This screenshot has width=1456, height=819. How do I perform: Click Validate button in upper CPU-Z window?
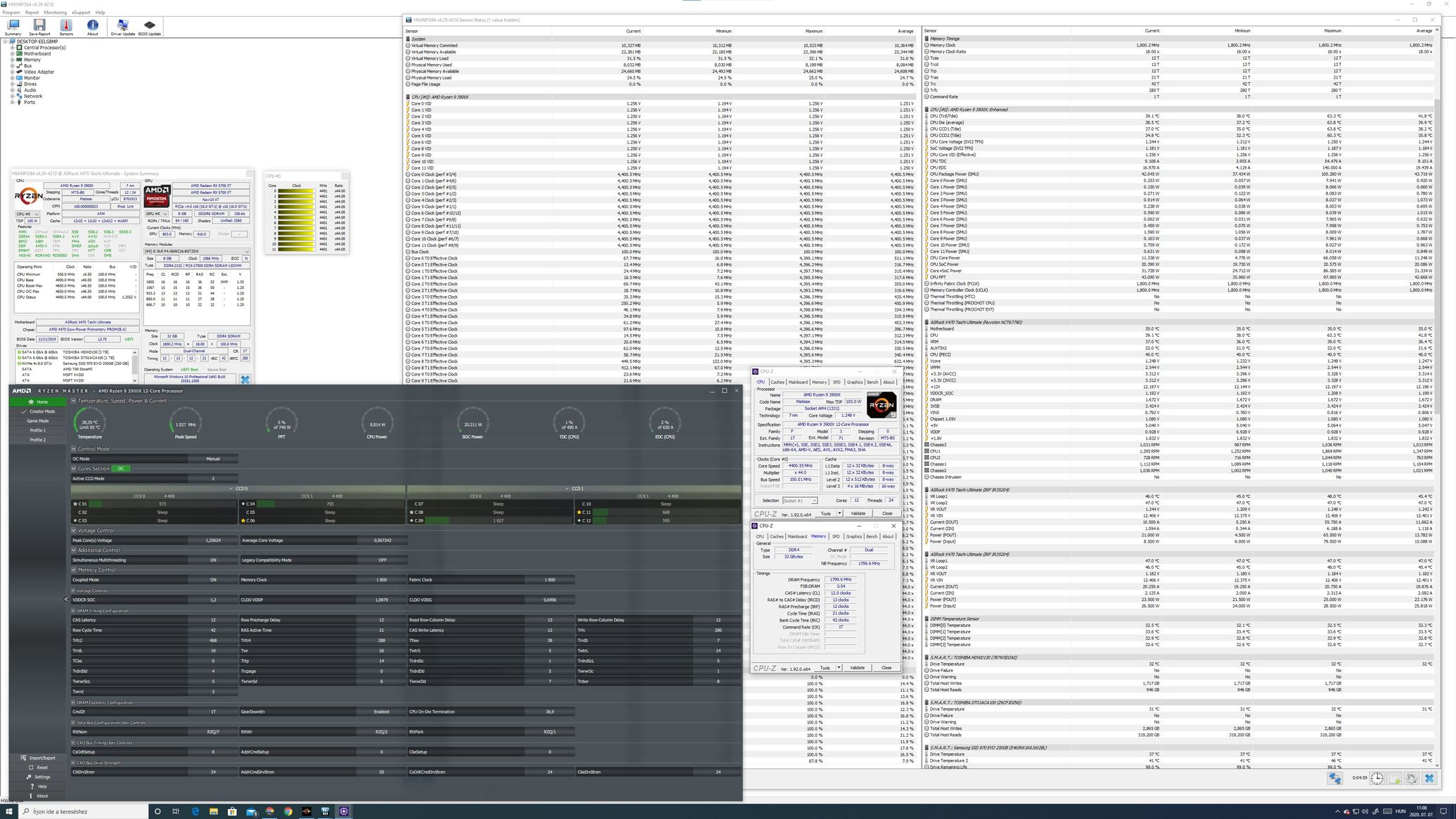coord(858,513)
